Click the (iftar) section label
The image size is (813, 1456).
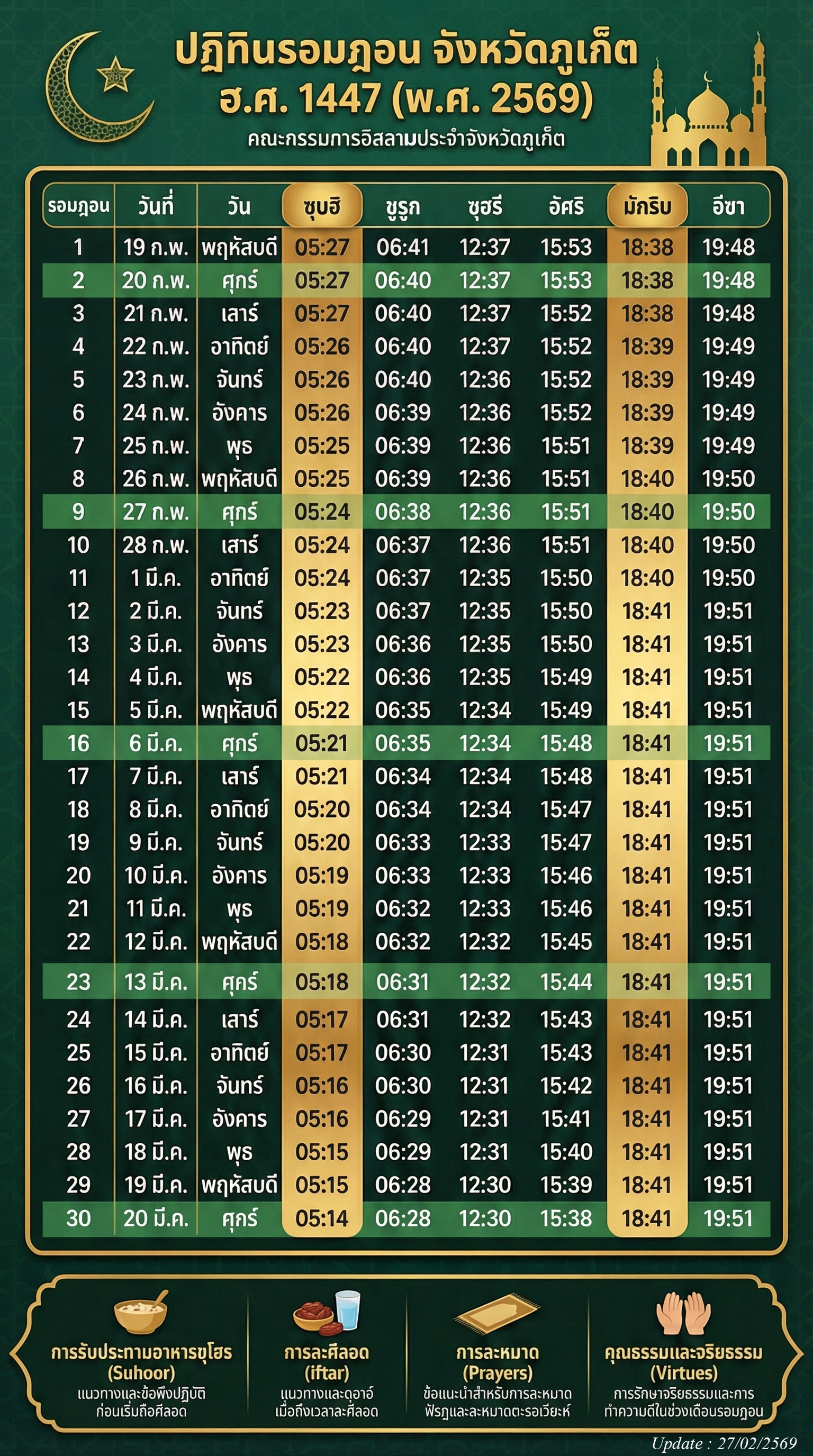(x=327, y=1373)
